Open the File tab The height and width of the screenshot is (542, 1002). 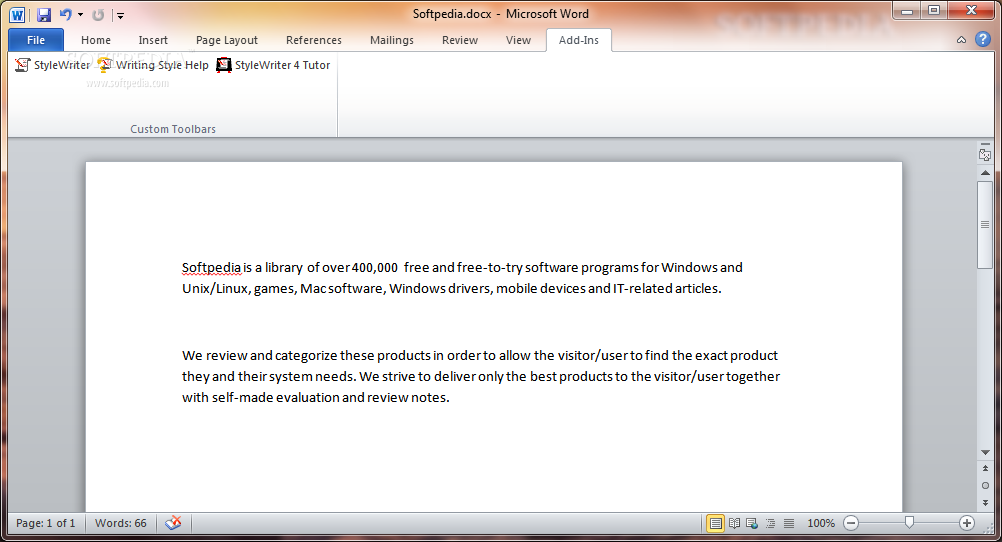(36, 40)
